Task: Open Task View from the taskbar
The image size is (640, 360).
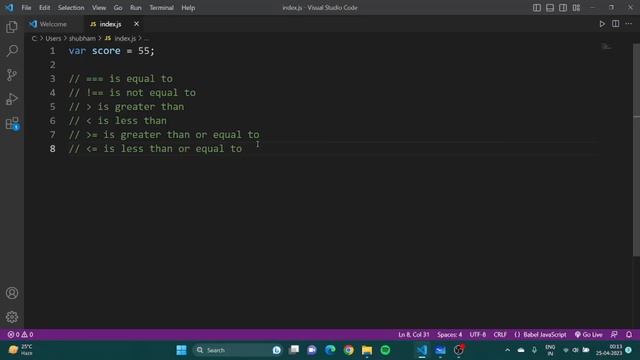Action: point(294,350)
